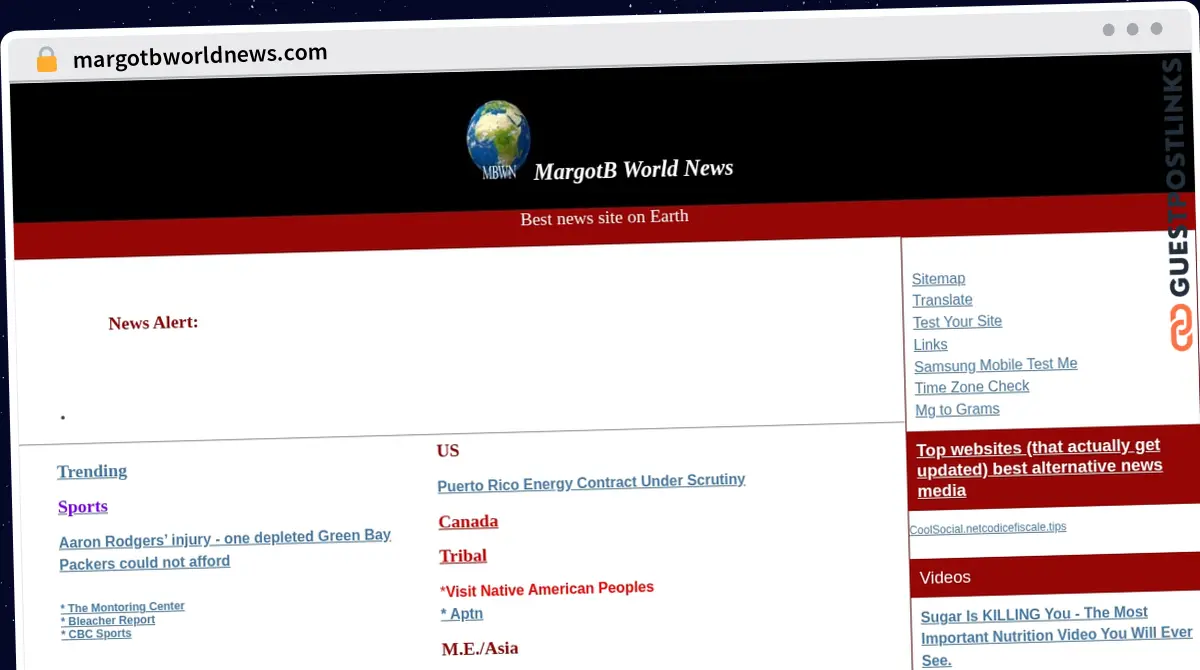The height and width of the screenshot is (670, 1200).
Task: Select Samsung Mobile Test Me link
Action: 995,365
